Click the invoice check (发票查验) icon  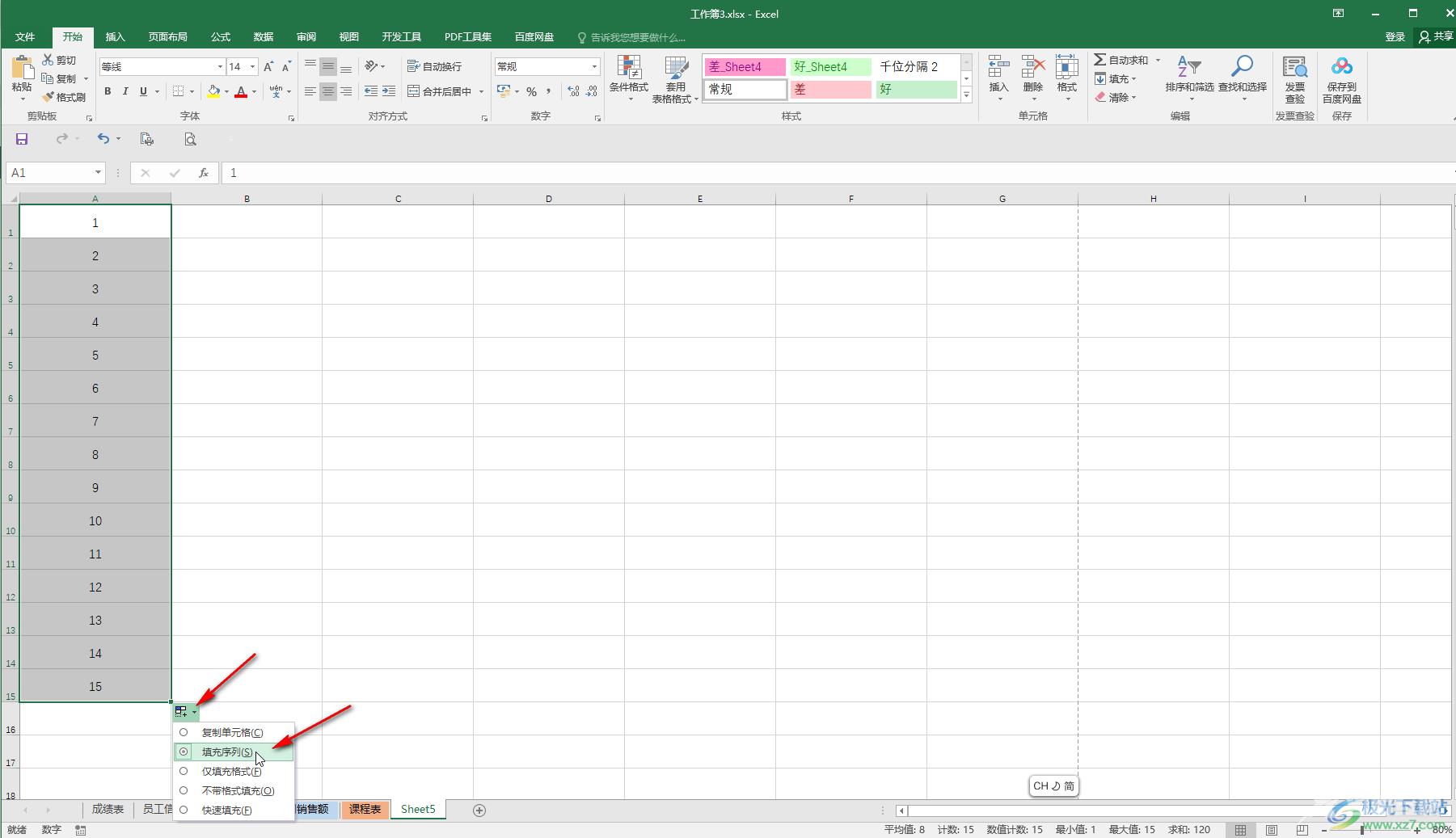tap(1295, 67)
